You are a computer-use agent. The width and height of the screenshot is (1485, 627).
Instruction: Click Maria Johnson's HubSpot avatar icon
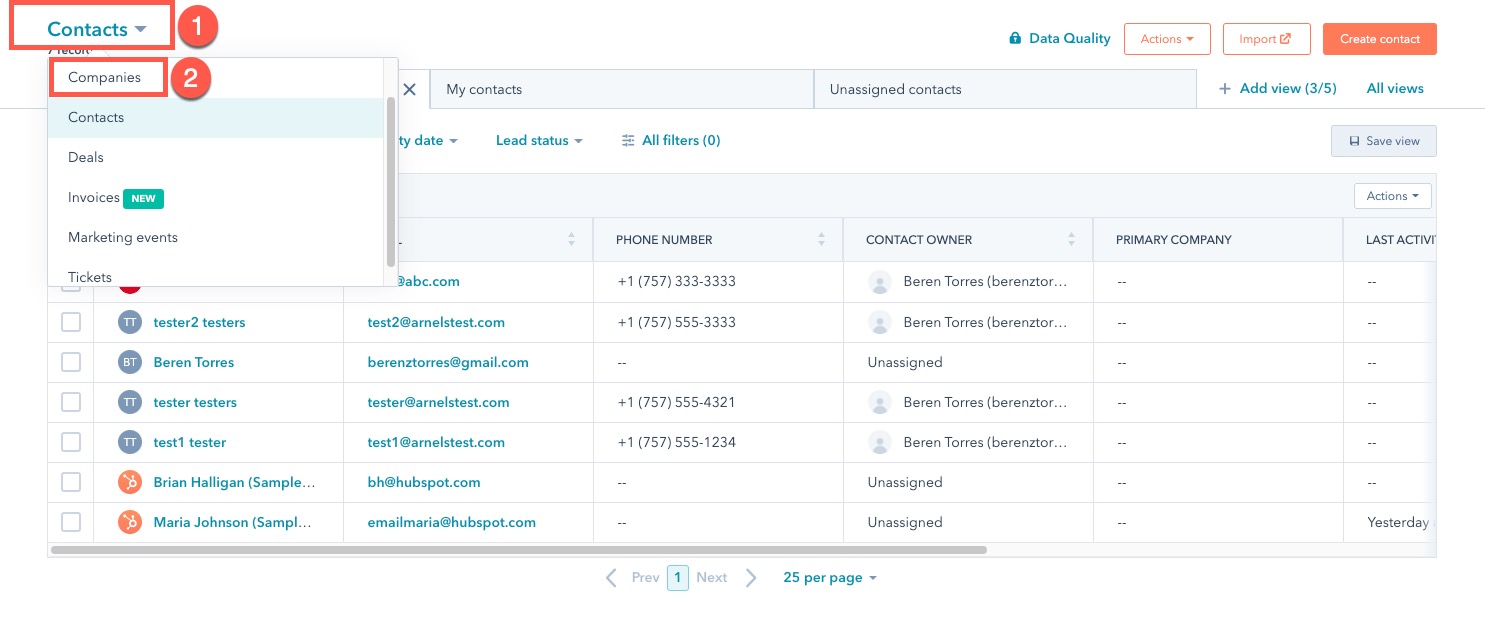click(x=130, y=522)
